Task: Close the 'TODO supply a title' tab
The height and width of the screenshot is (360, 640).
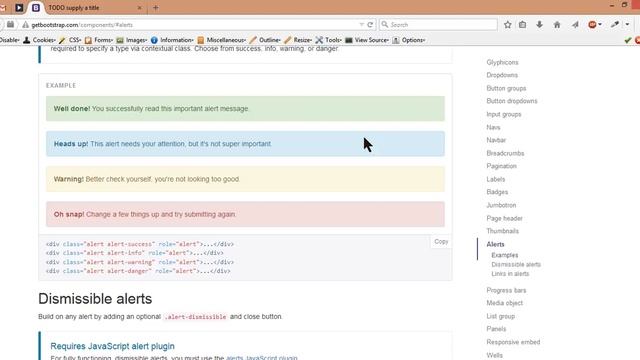Action: point(140,8)
